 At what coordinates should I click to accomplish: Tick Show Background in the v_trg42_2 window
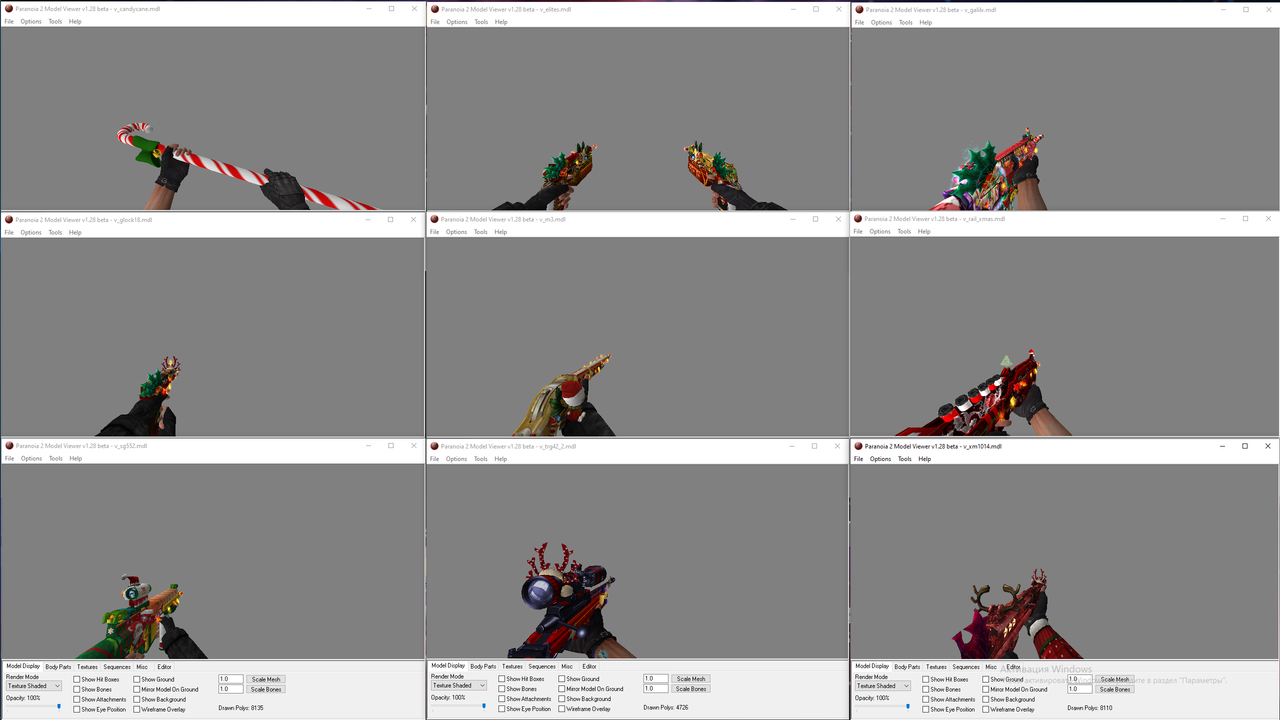[x=562, y=699]
